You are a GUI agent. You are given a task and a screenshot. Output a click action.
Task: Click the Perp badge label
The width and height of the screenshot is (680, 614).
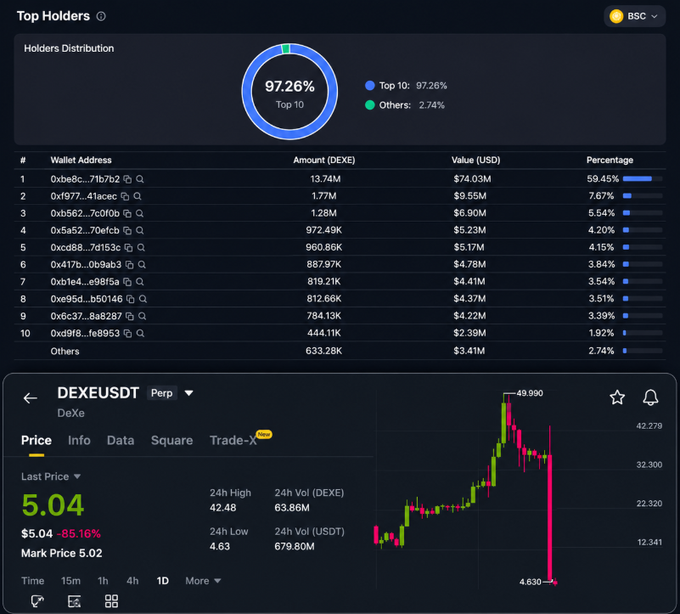click(162, 393)
